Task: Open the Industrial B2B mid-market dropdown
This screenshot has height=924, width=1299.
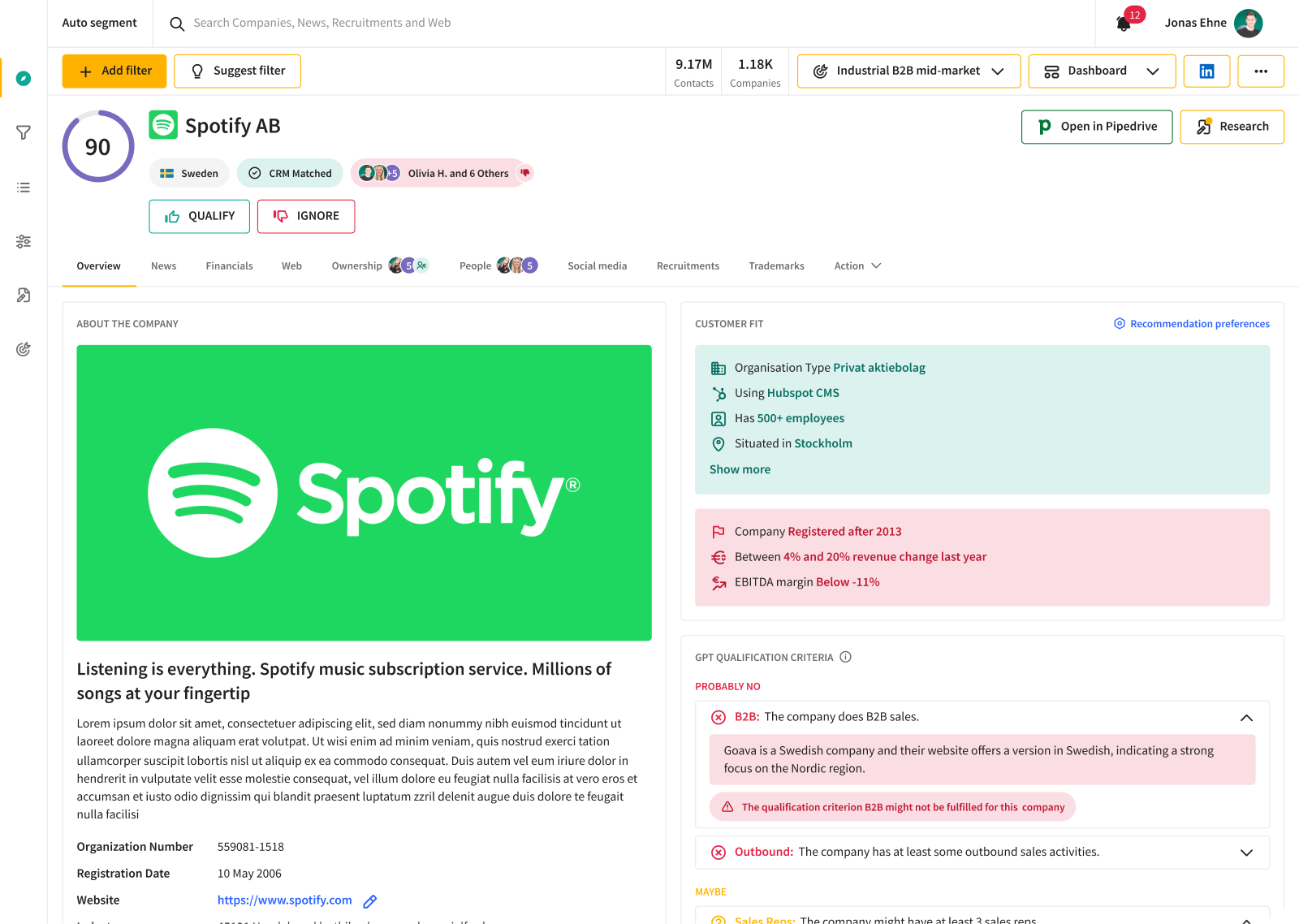Action: [x=908, y=71]
